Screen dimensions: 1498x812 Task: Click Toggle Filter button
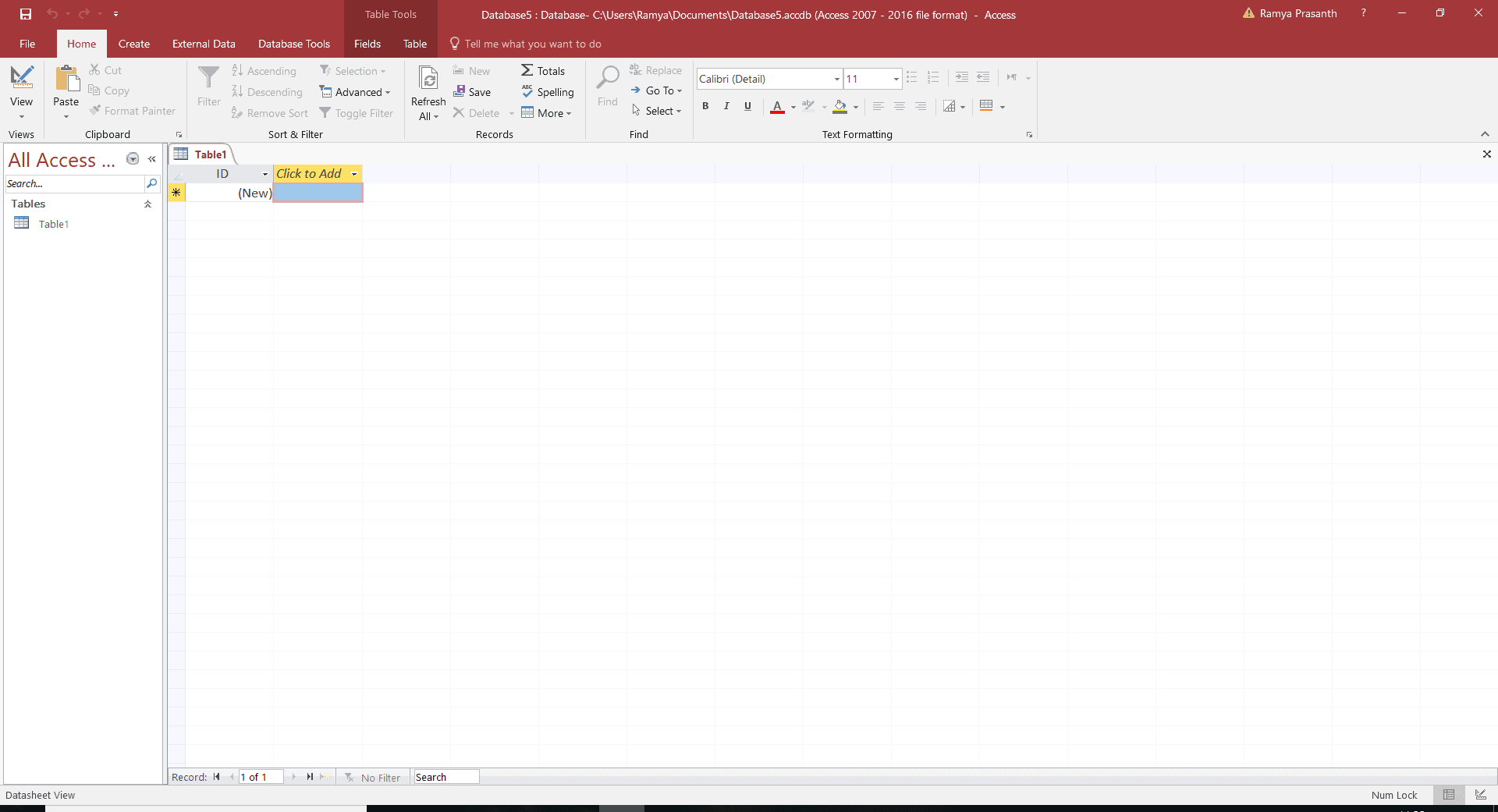coord(357,113)
